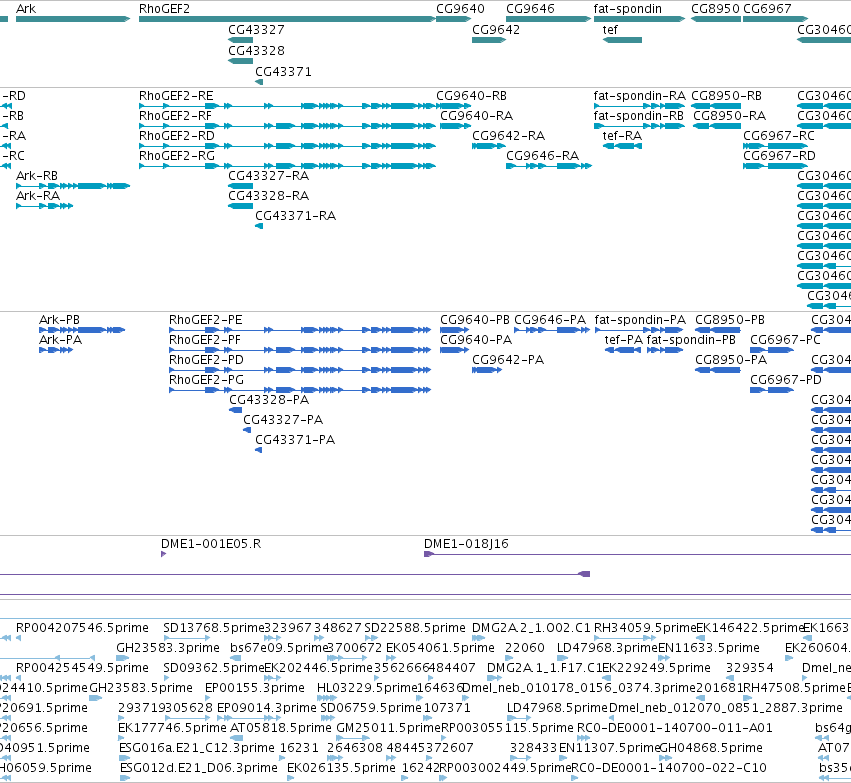Screen dimensions: 851x783
Task: Select gene CG43328
Action: coord(240,61)
